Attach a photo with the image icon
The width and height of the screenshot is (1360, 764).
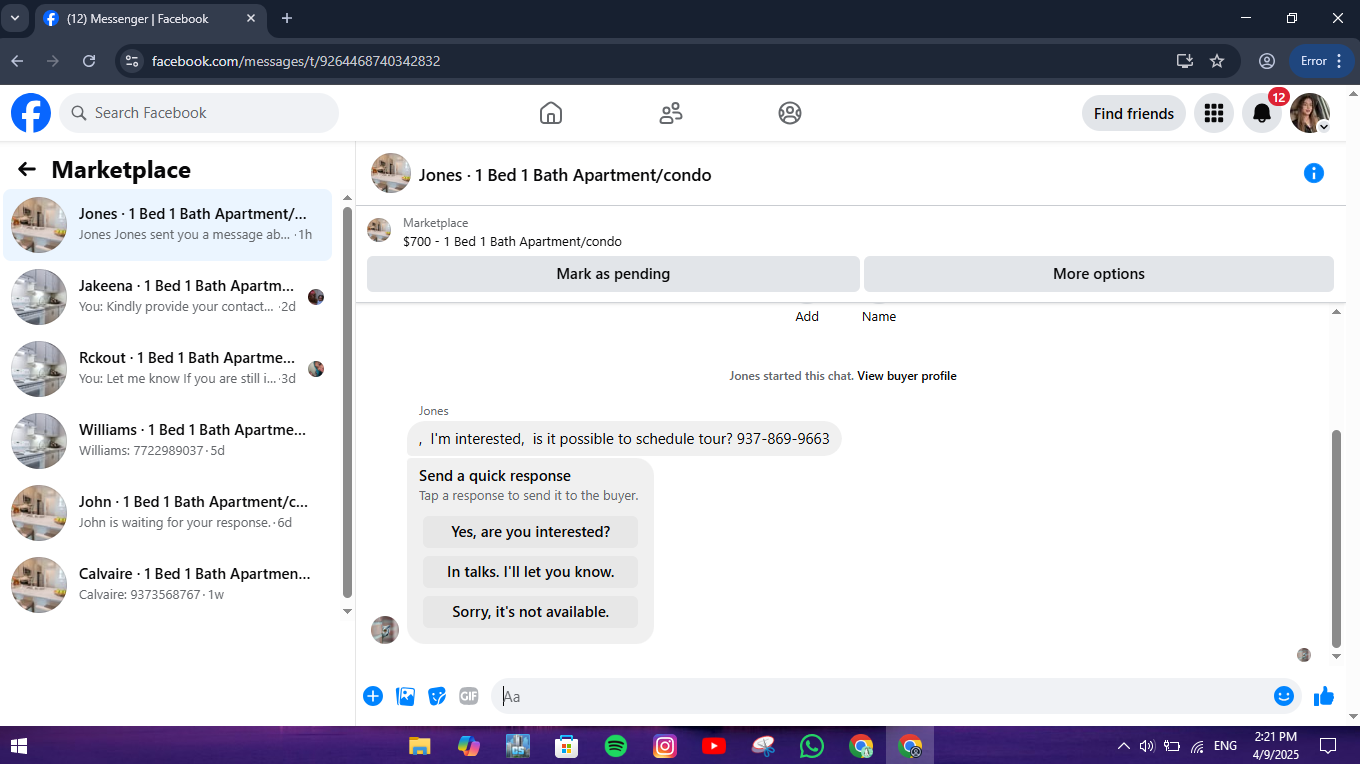[405, 696]
